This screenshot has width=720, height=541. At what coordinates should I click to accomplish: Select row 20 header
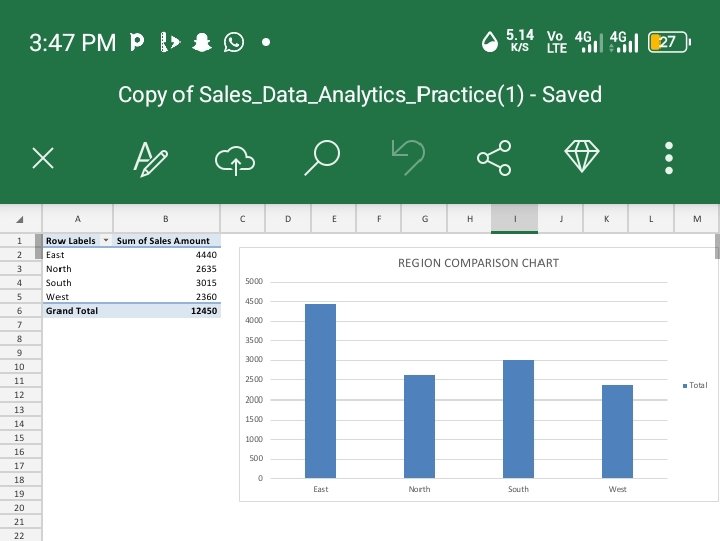pos(19,507)
